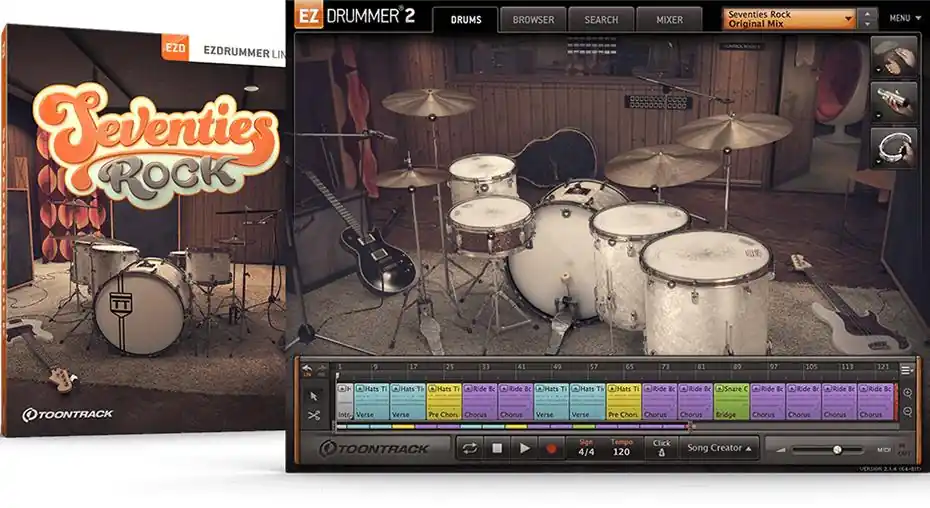Hit the largest floor tom in front
Viewport: 930px width, 508px height.
(x=706, y=294)
